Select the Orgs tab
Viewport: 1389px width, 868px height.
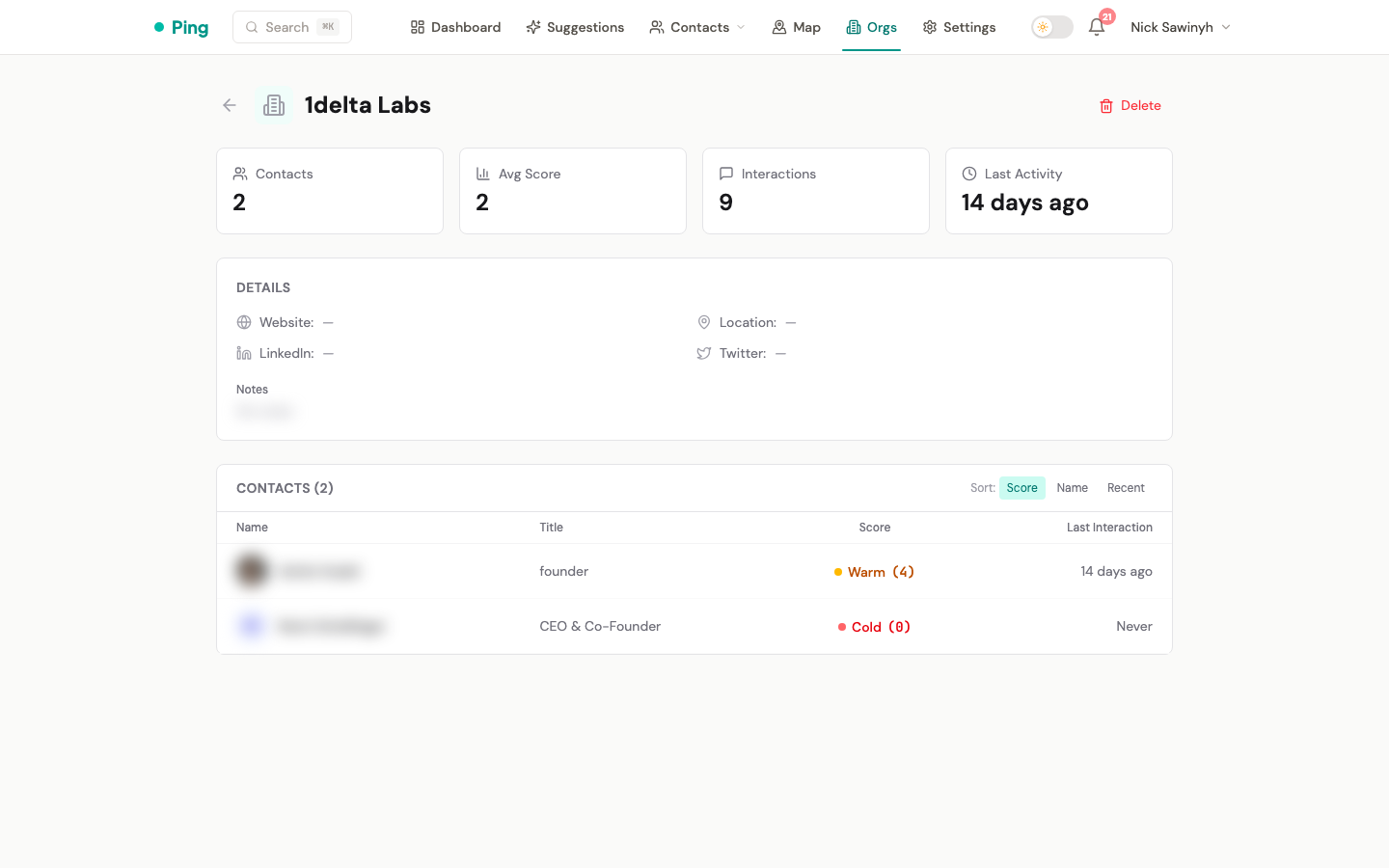pos(871,27)
